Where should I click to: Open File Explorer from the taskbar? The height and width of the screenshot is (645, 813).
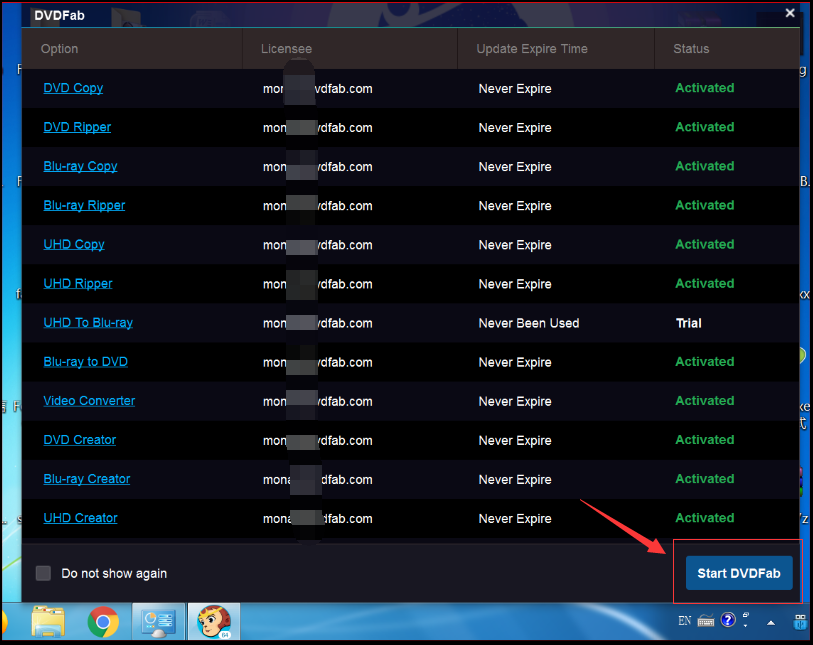(48, 621)
